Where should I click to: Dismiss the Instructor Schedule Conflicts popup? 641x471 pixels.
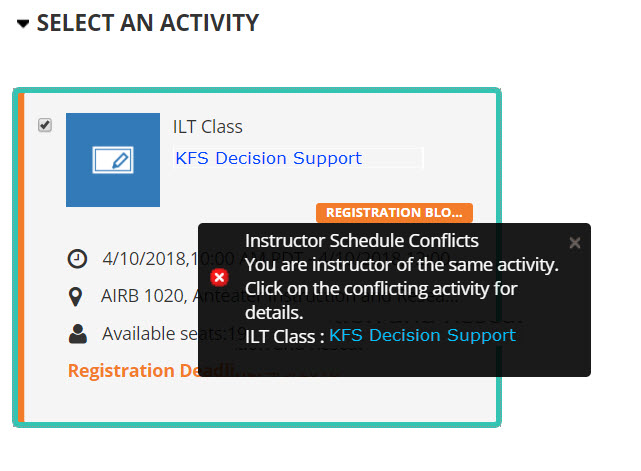click(x=575, y=243)
